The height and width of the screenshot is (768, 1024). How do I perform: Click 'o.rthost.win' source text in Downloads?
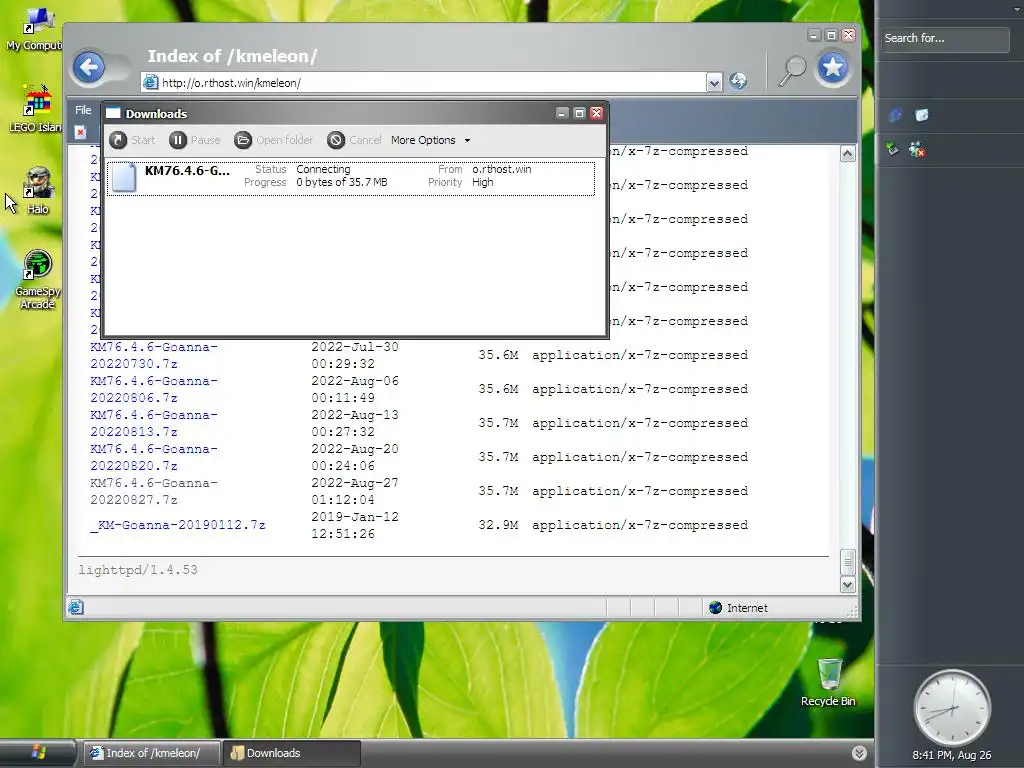pyautogui.click(x=502, y=169)
